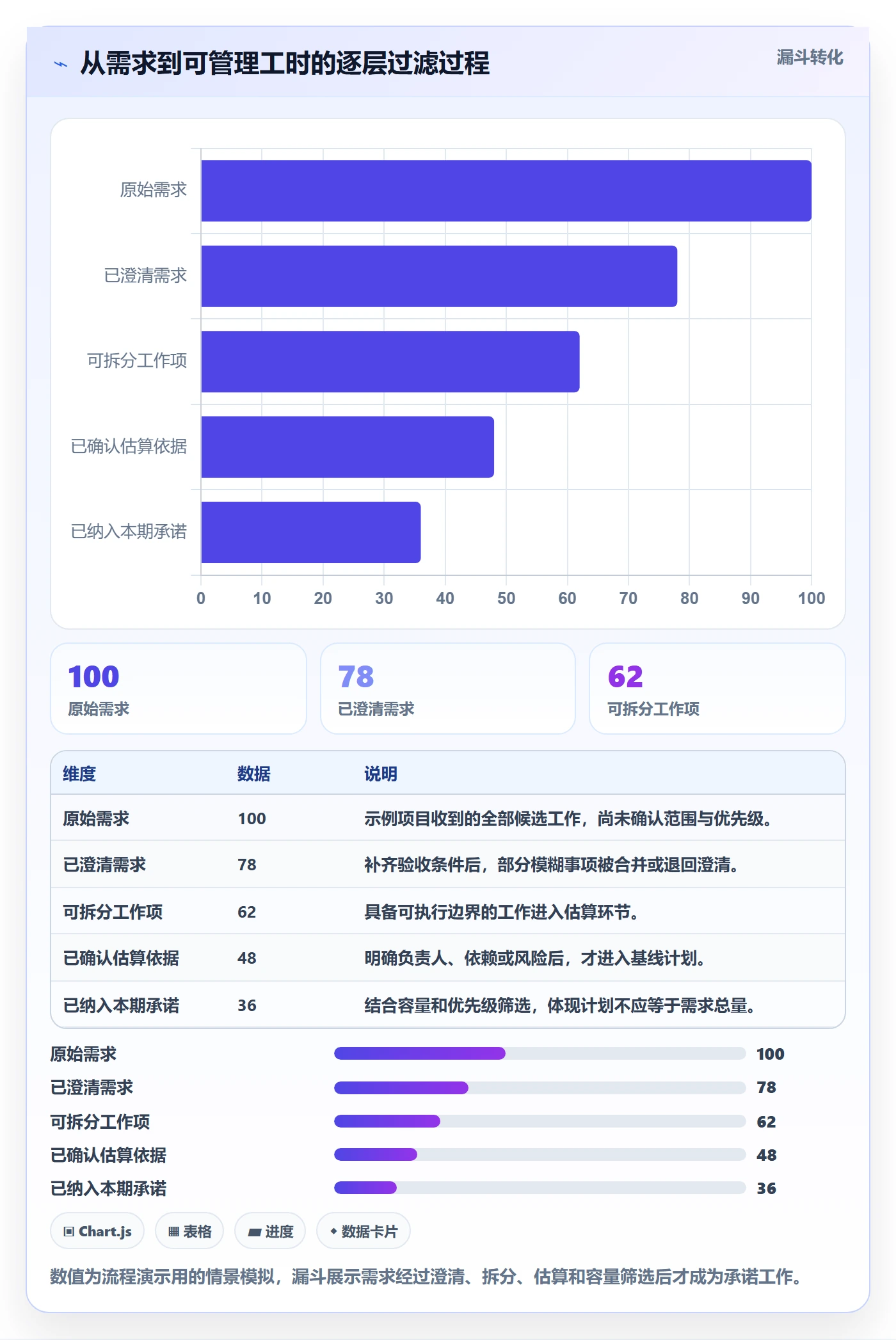Click the 已纳入本期承诺 progress bar
This screenshot has height=1340, width=896.
[x=540, y=1188]
